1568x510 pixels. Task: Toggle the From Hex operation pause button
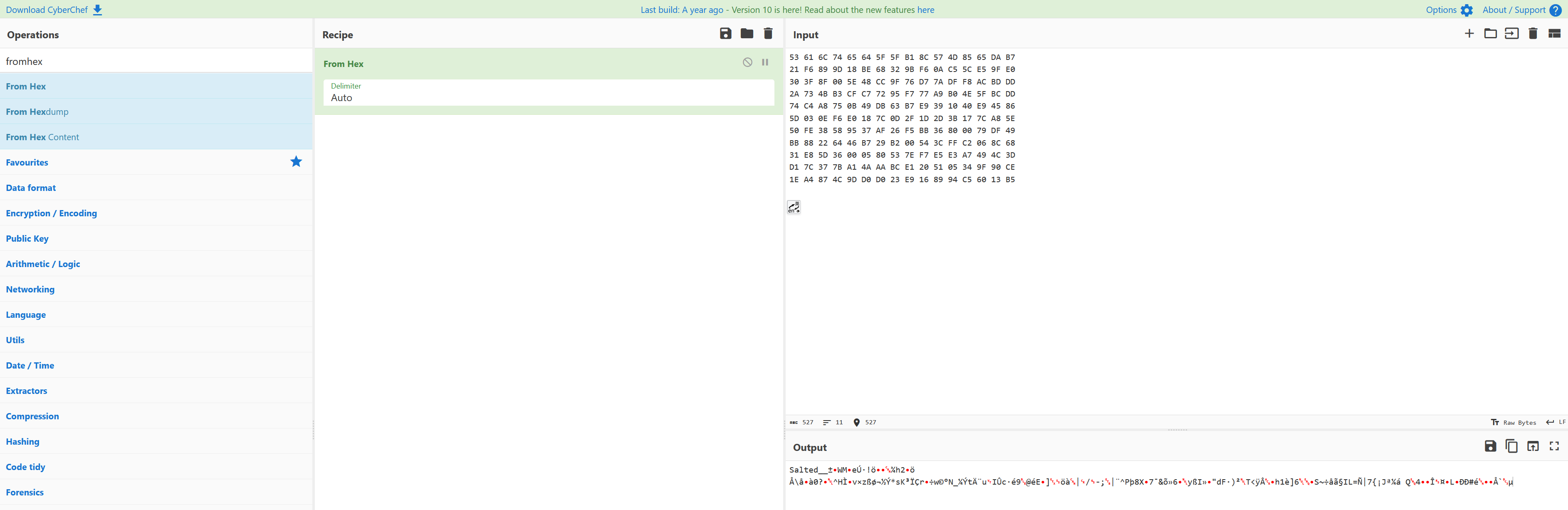click(766, 62)
